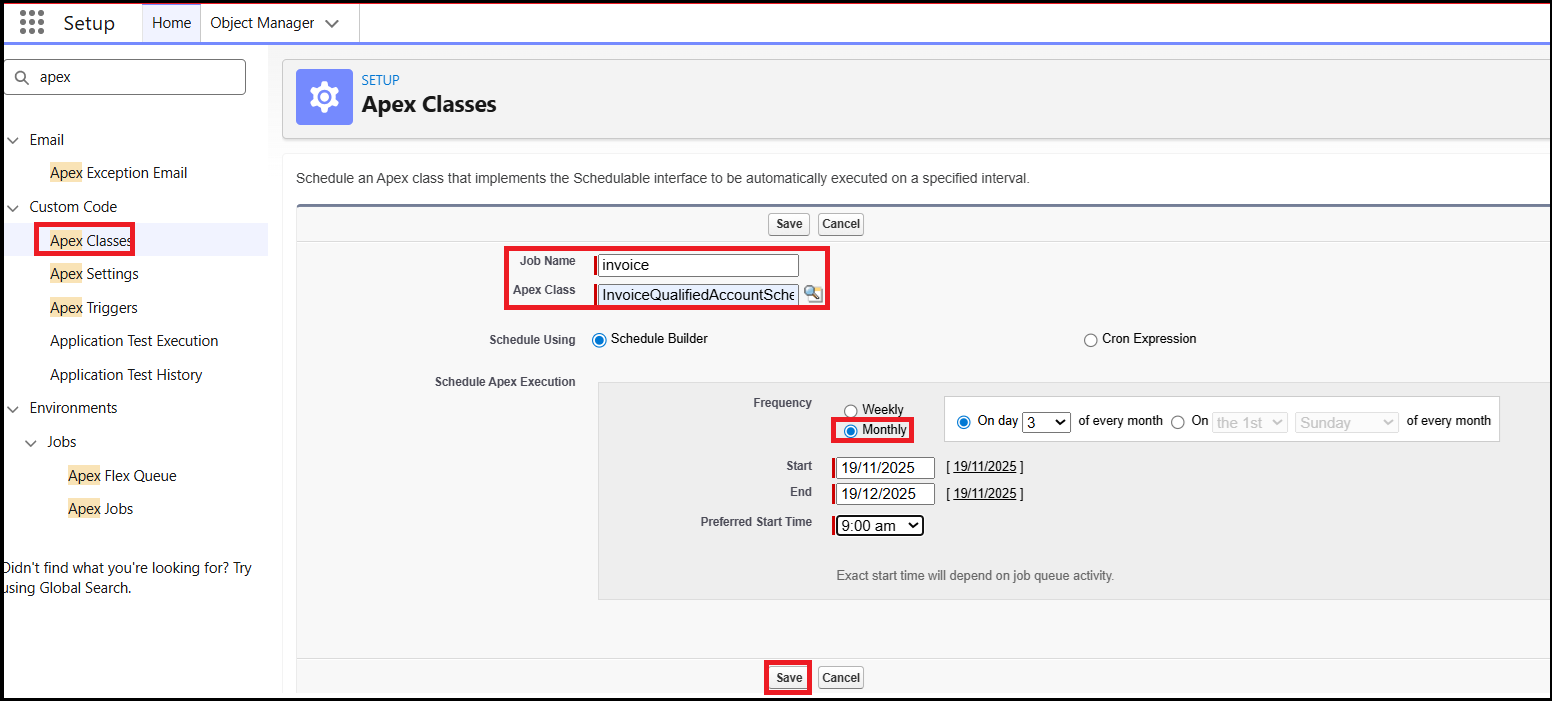
Task: Click the Job Name input field
Action: pyautogui.click(x=698, y=265)
